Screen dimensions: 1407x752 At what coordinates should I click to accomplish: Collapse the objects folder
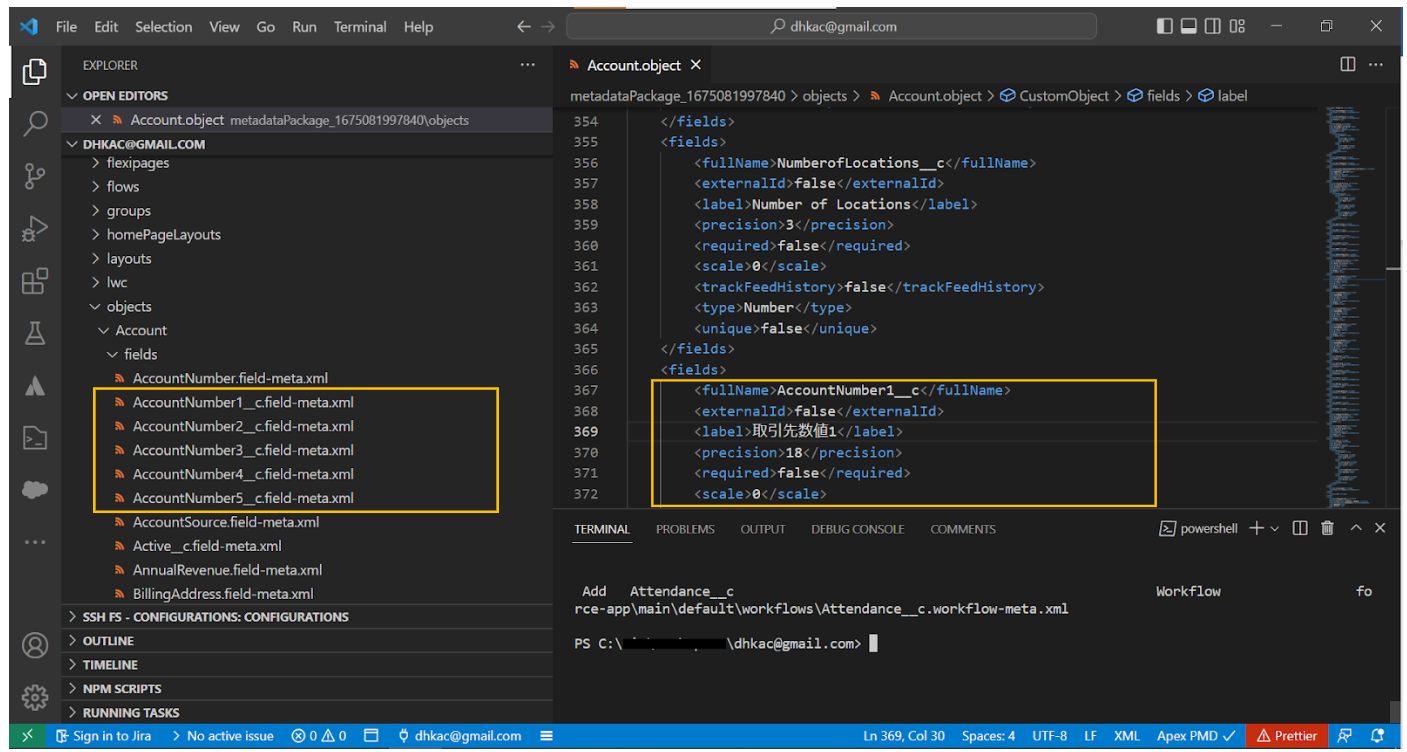(x=128, y=307)
